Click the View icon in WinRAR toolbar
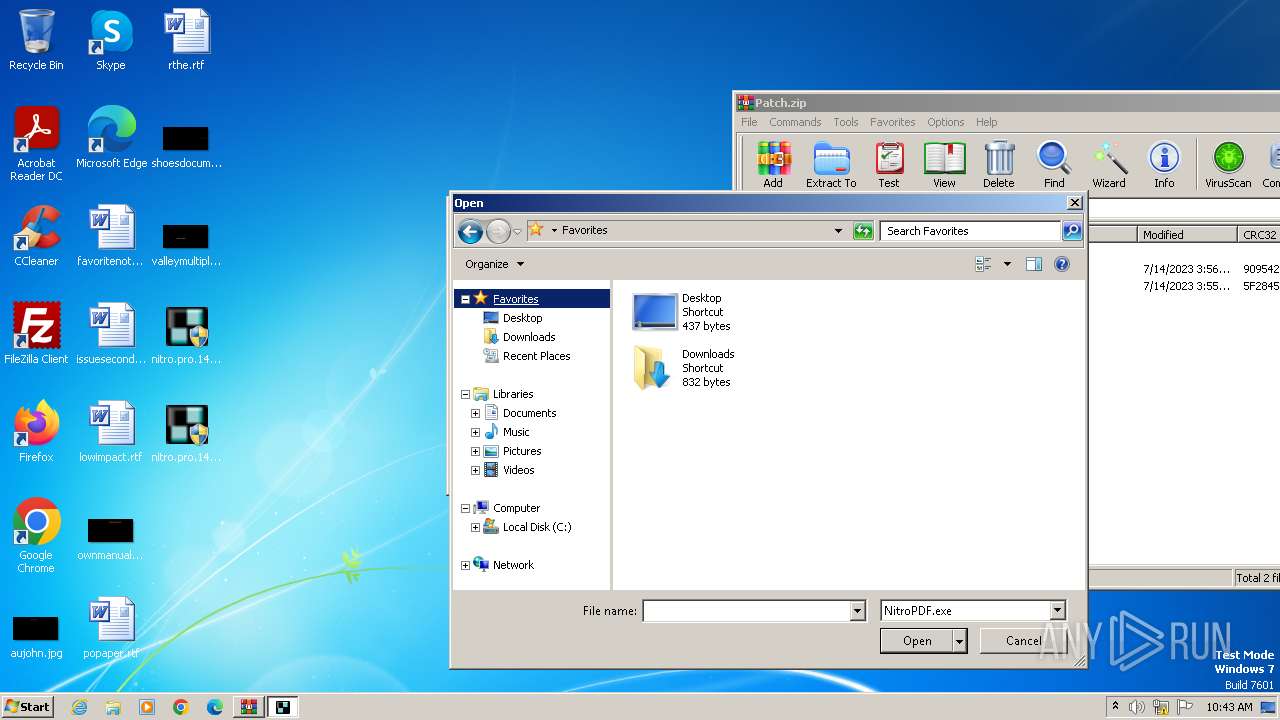The width and height of the screenshot is (1280, 720). pos(944,164)
